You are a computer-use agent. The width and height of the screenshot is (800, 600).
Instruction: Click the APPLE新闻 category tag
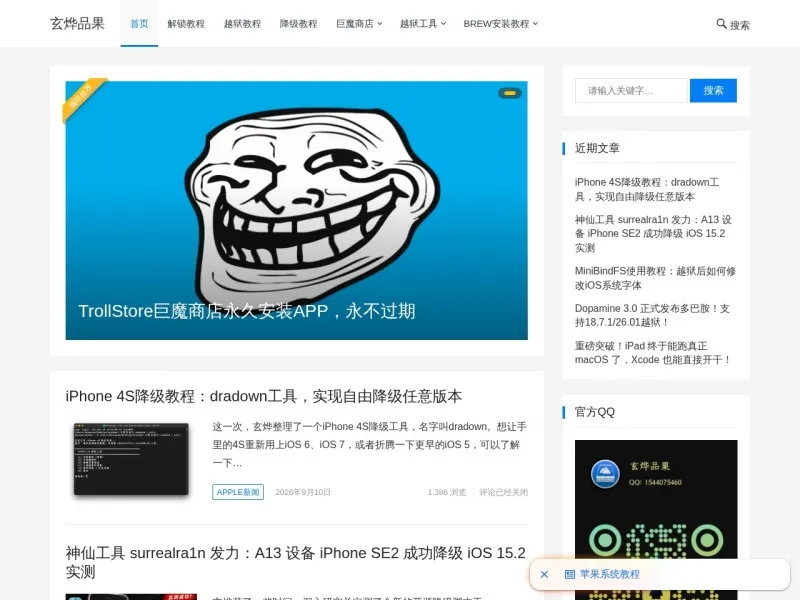[238, 492]
